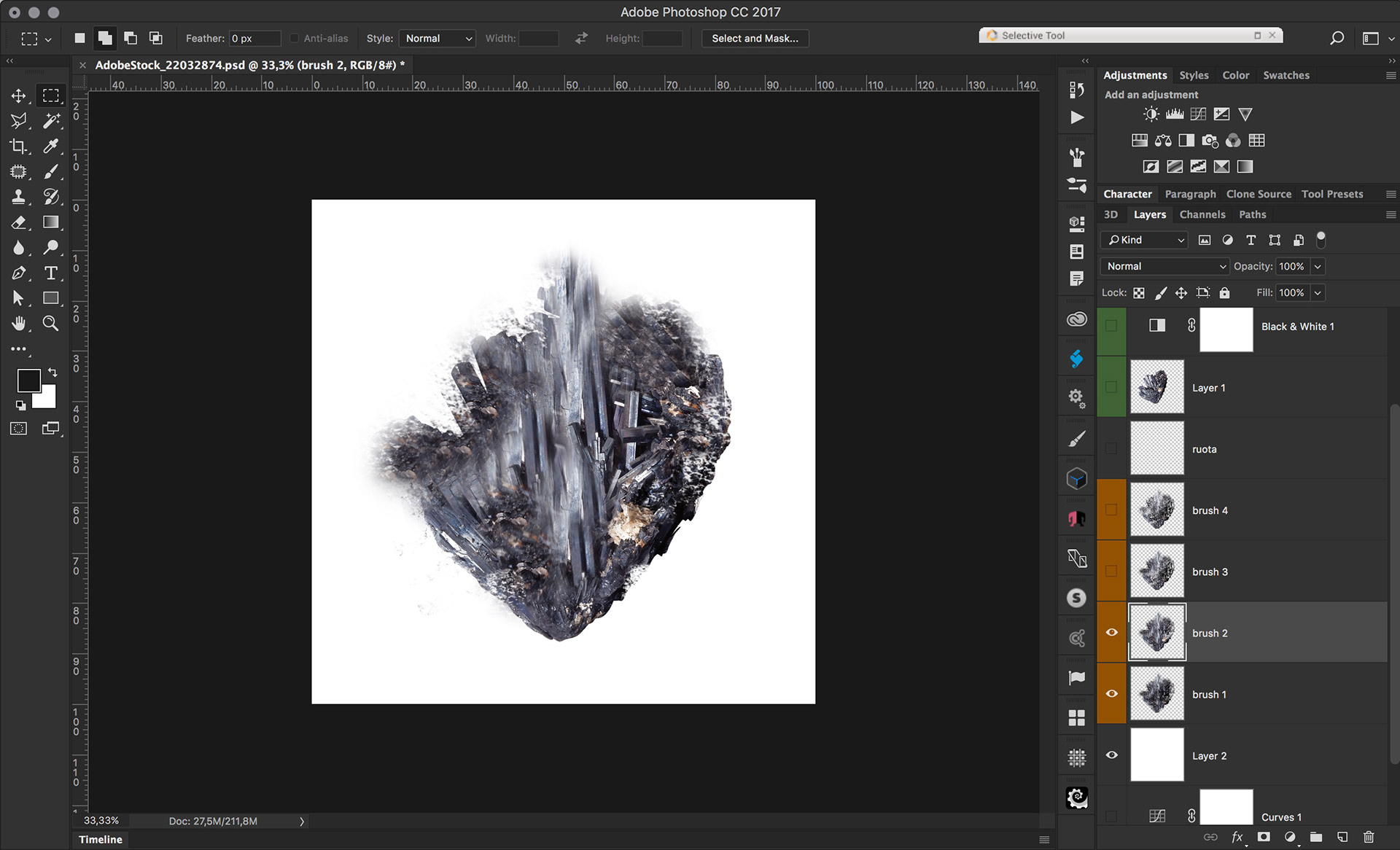Select the Clone Stamp tool
Image resolution: width=1400 pixels, height=850 pixels.
18,197
